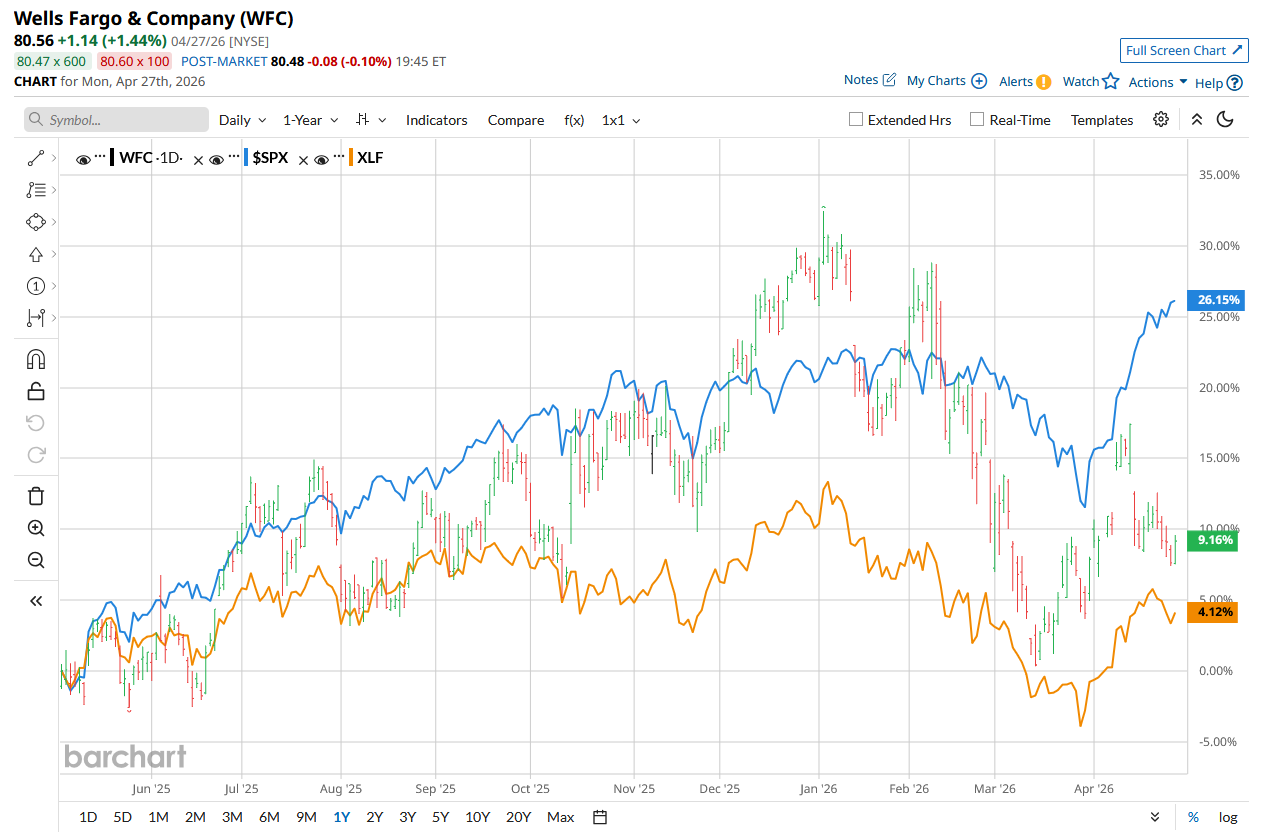The width and height of the screenshot is (1275, 832).
Task: Open the Indicators menu
Action: coord(436,120)
